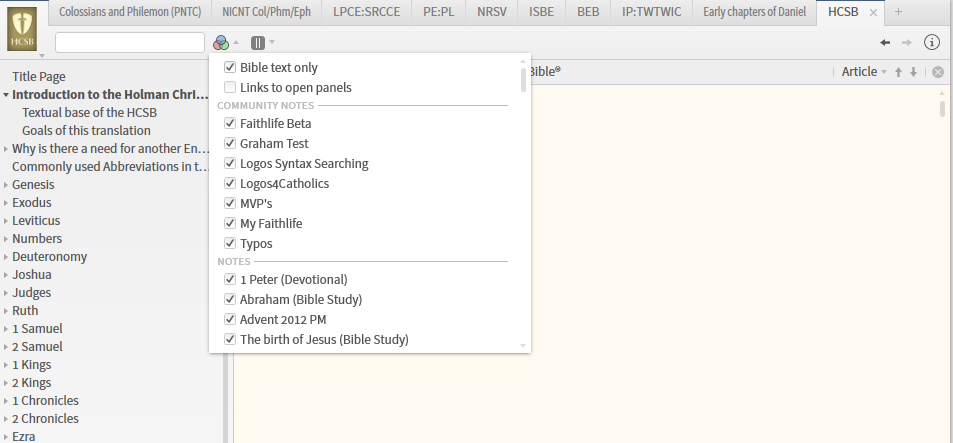The height and width of the screenshot is (443, 953).
Task: Open parallel resources dropdown arrow
Action: 272,43
